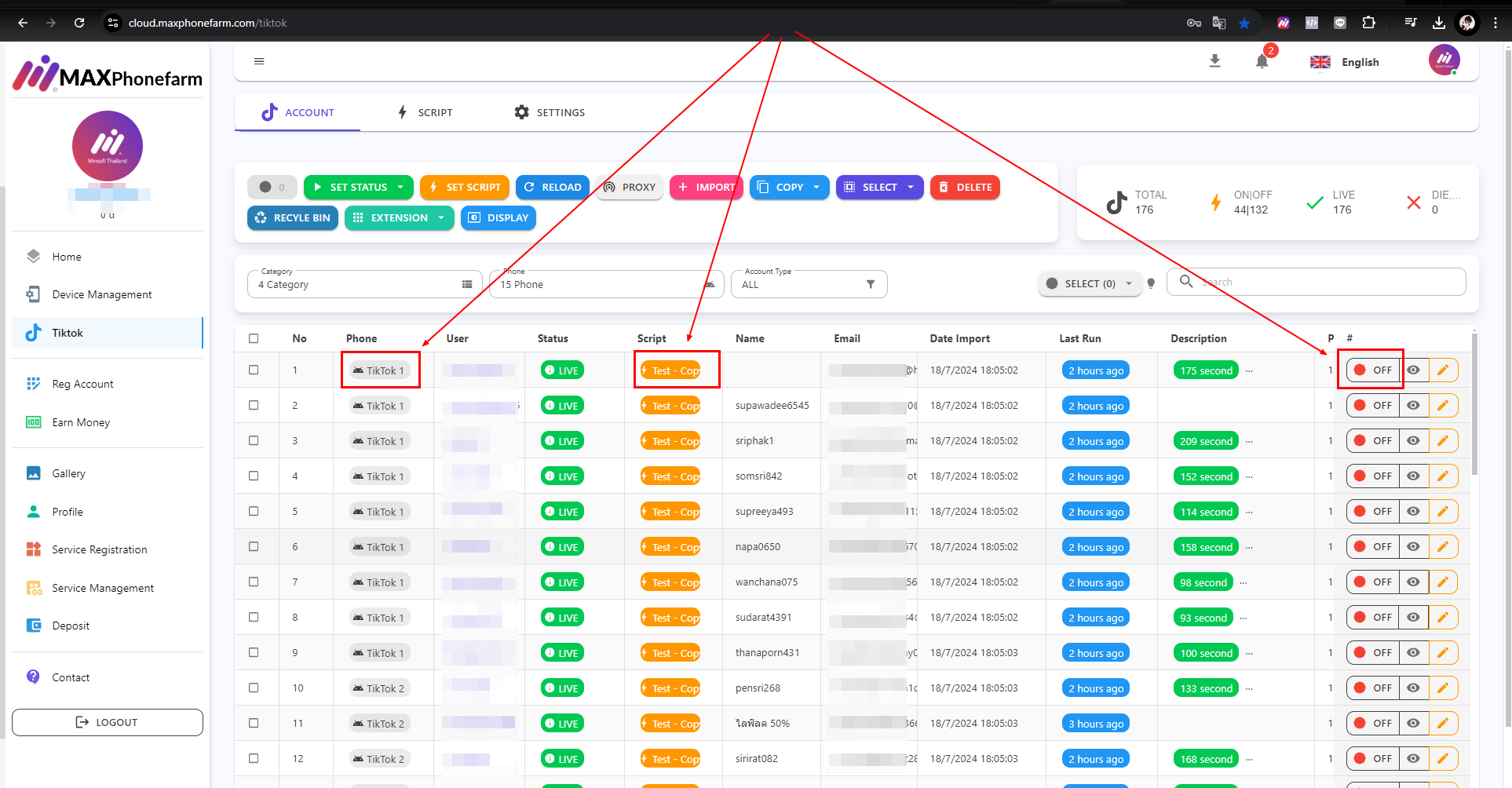Click the RELOAD button
Screen dimensions: 1512x788
pyautogui.click(x=553, y=187)
